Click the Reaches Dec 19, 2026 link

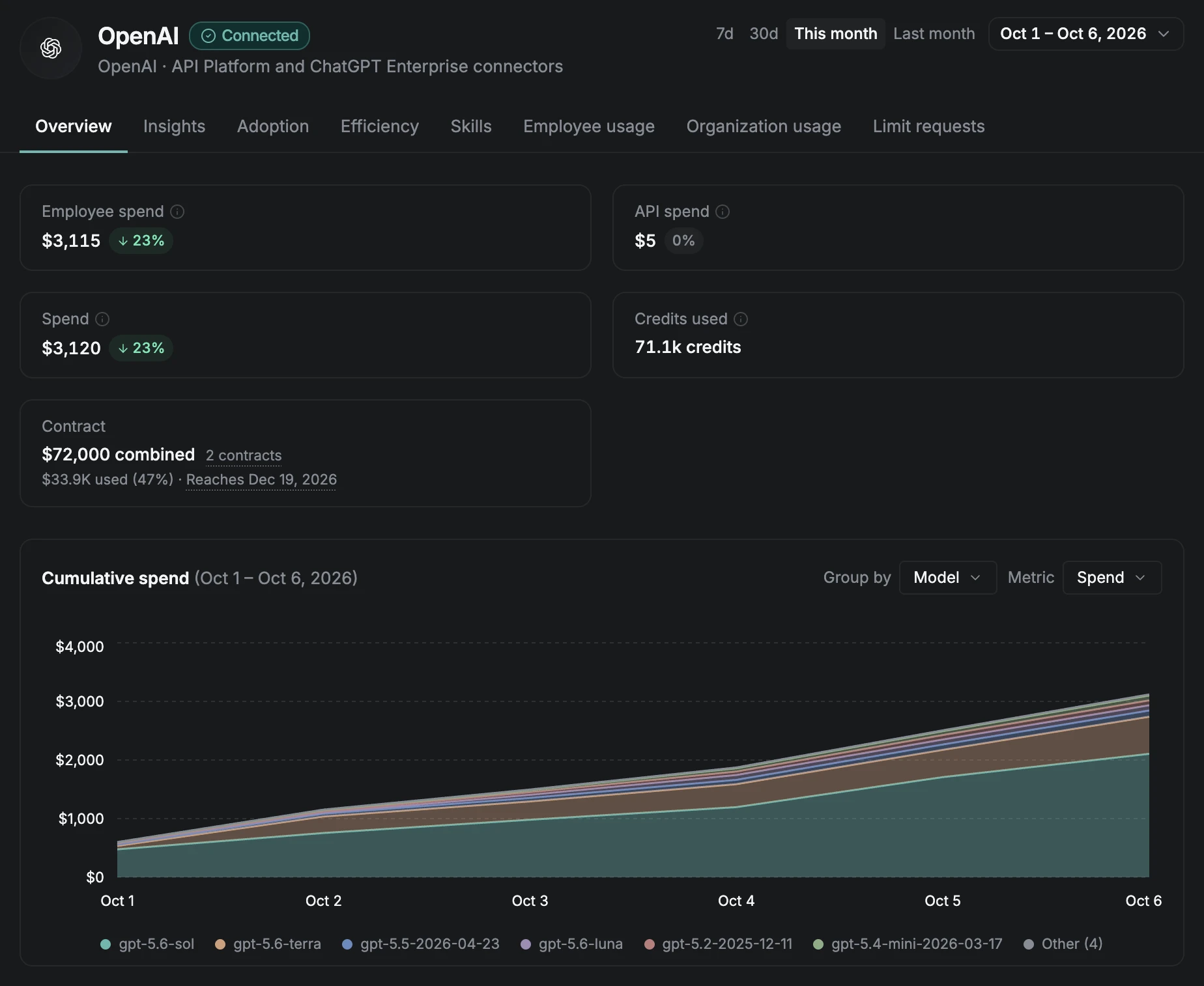point(261,480)
